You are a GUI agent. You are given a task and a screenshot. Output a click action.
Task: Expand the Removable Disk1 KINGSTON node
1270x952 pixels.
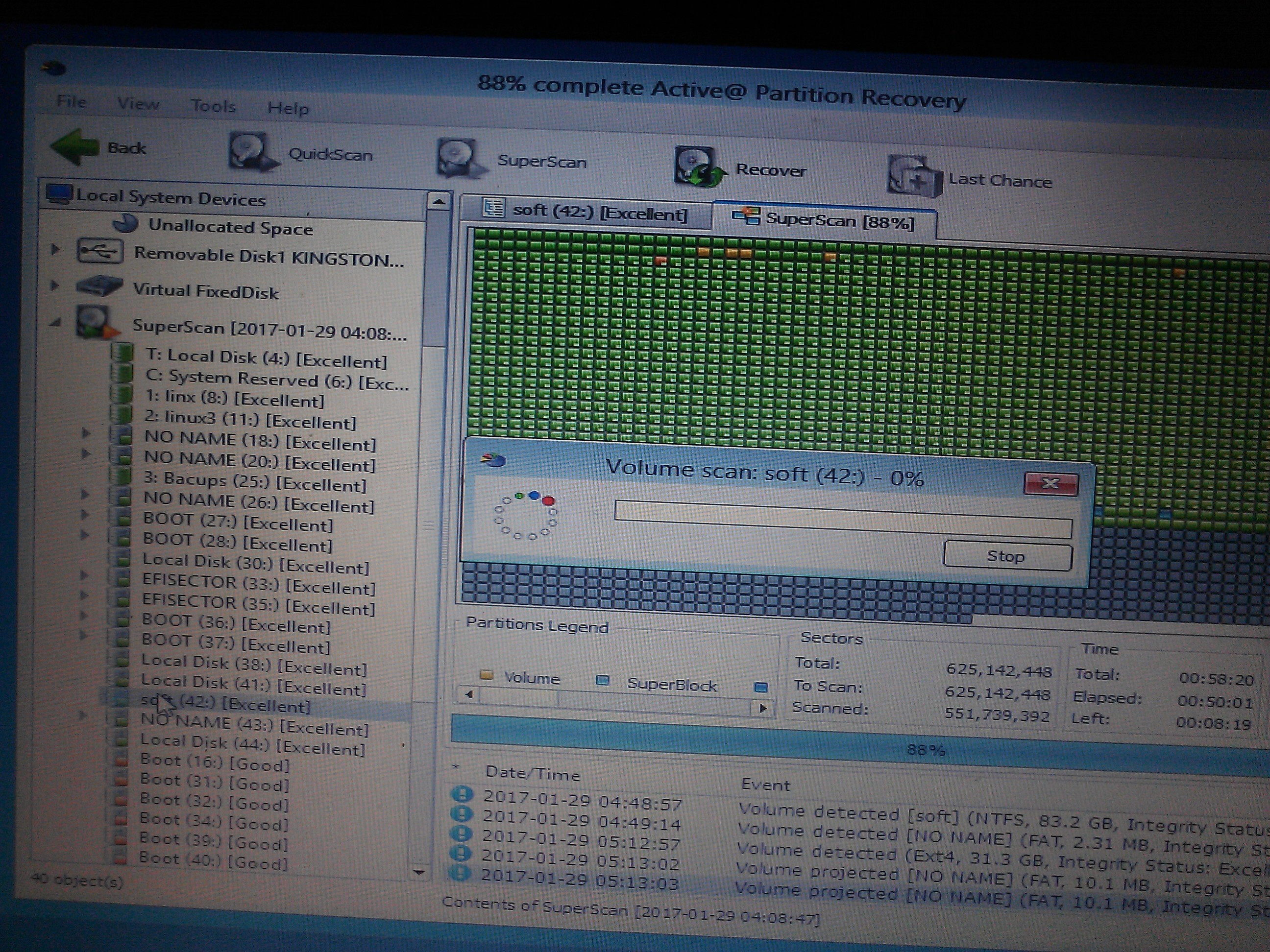point(55,249)
